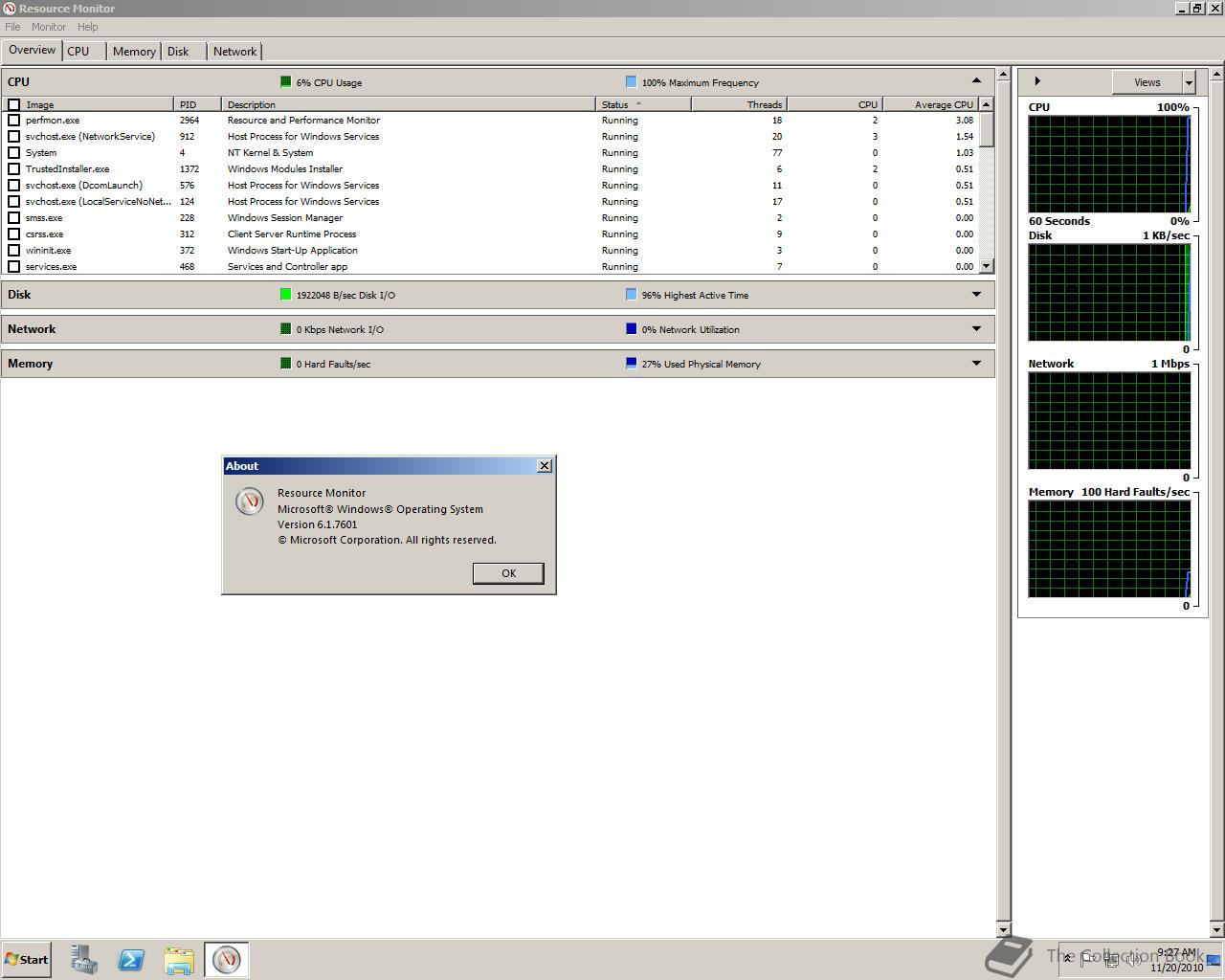The image size is (1225, 980).
Task: Sort by the Description column header
Action: pos(409,104)
